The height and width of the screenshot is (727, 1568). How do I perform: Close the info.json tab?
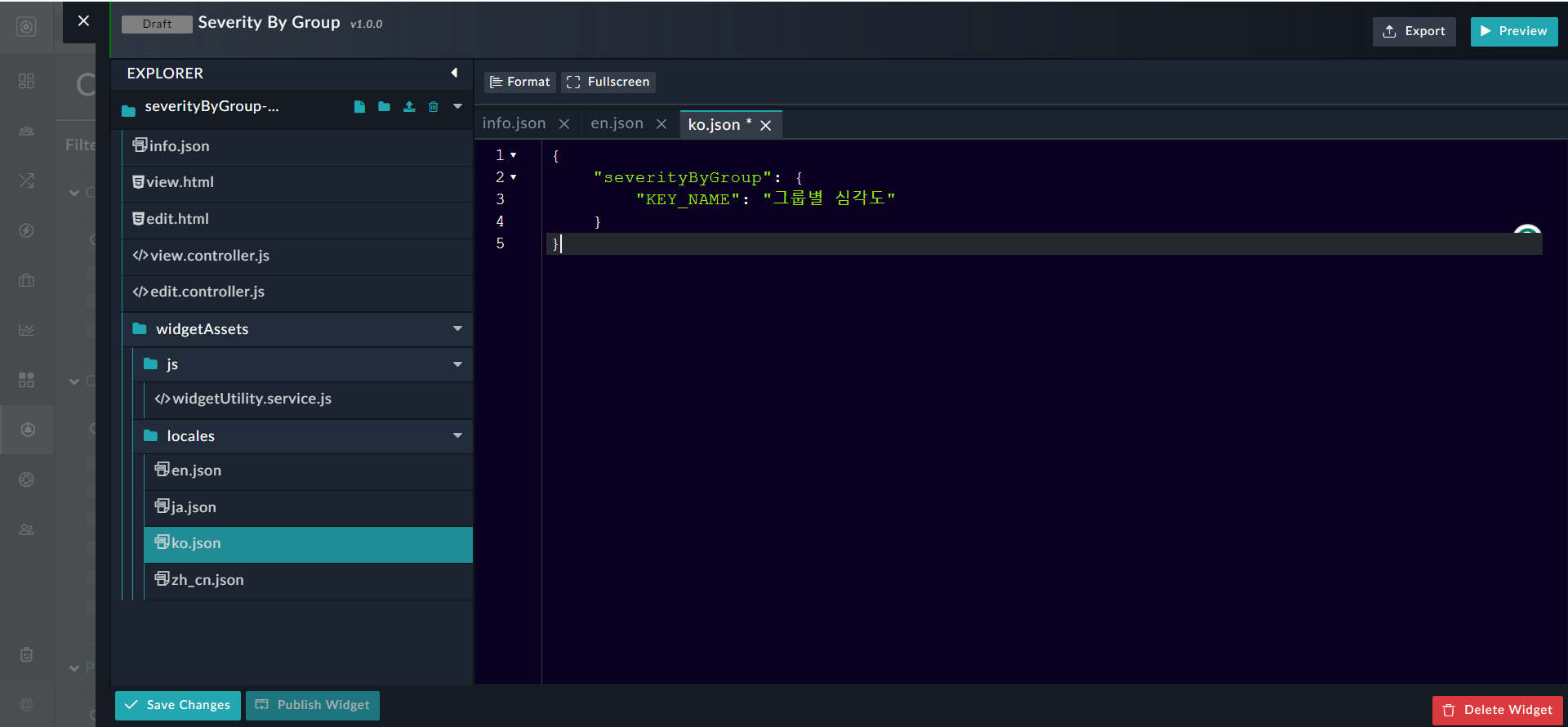[564, 124]
